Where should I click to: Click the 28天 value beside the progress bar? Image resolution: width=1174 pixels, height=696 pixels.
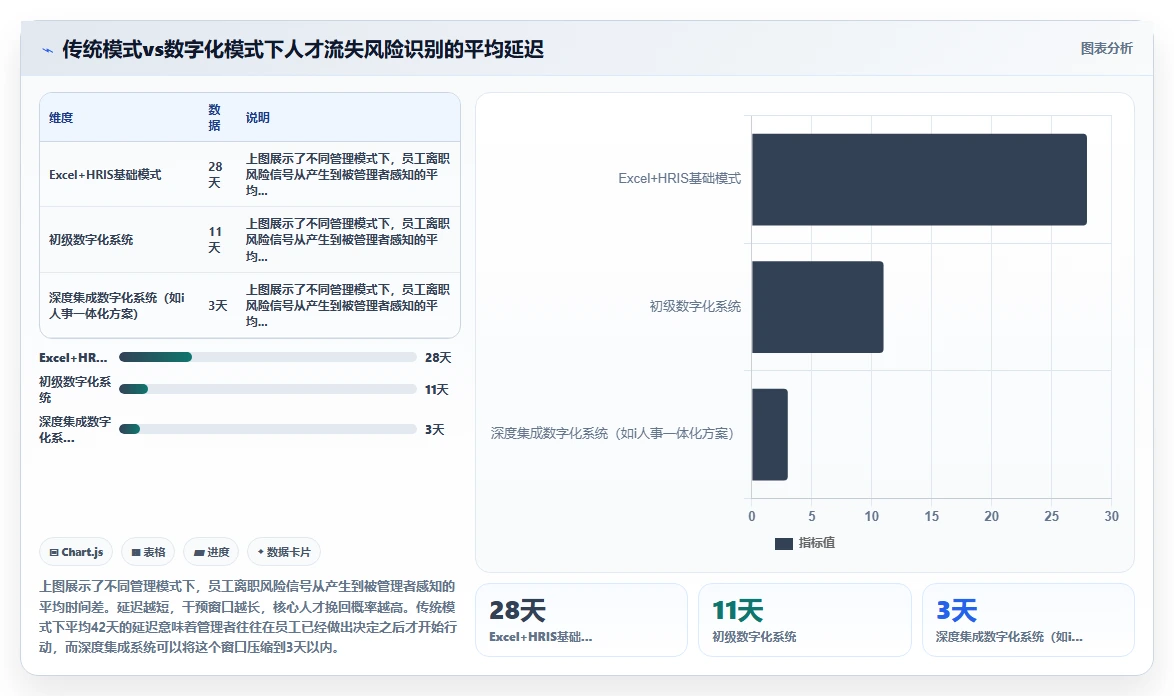coord(438,358)
